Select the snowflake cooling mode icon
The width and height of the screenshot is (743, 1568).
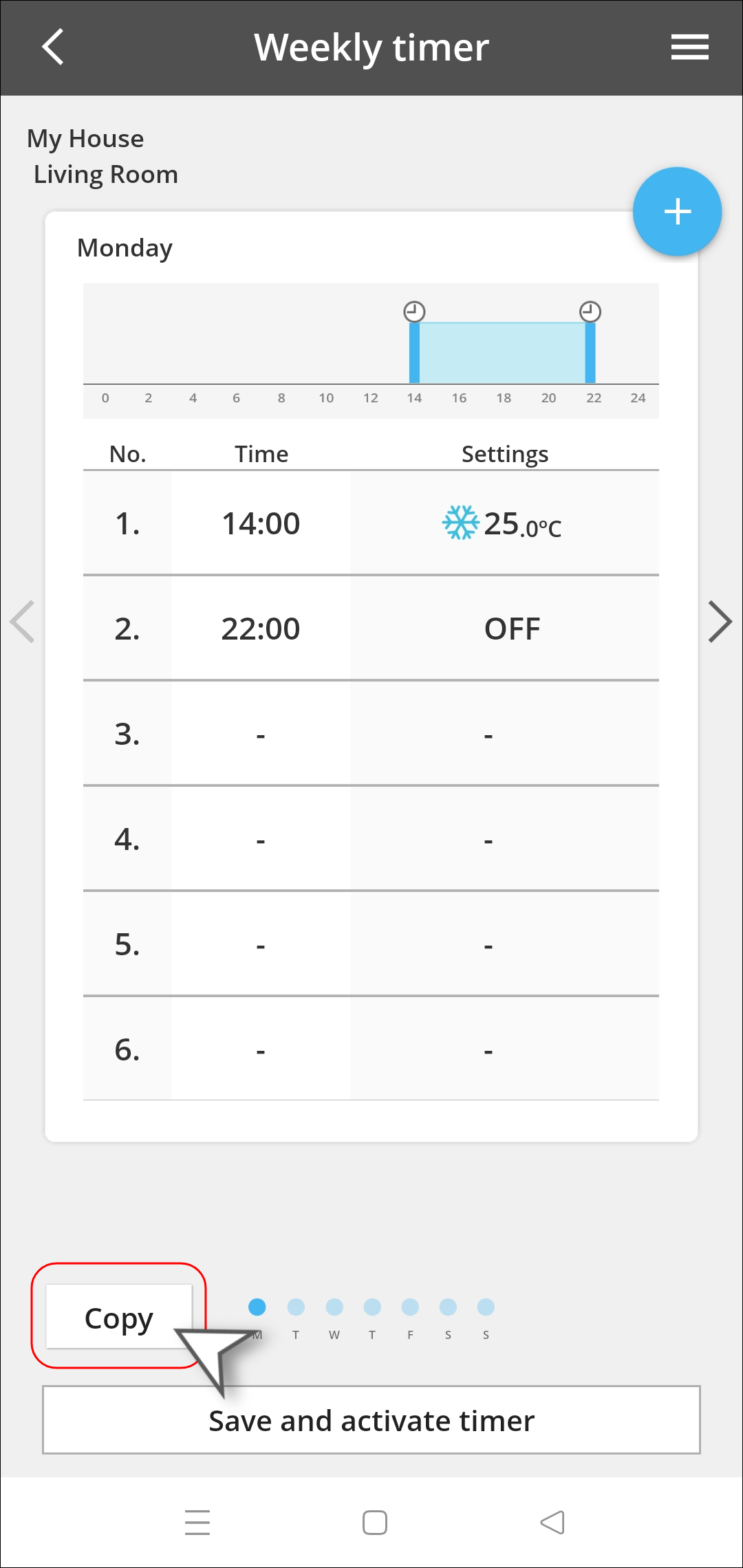pyautogui.click(x=460, y=523)
